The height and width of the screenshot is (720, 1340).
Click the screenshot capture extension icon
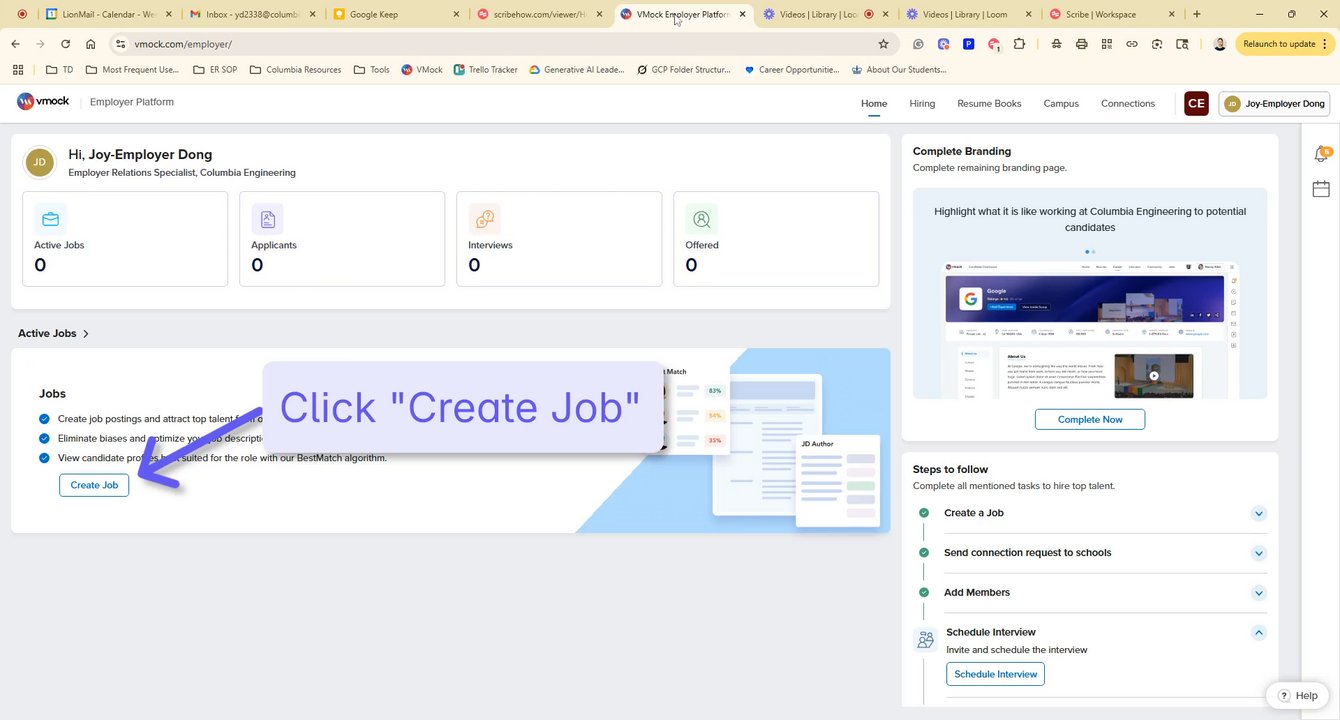click(1157, 44)
